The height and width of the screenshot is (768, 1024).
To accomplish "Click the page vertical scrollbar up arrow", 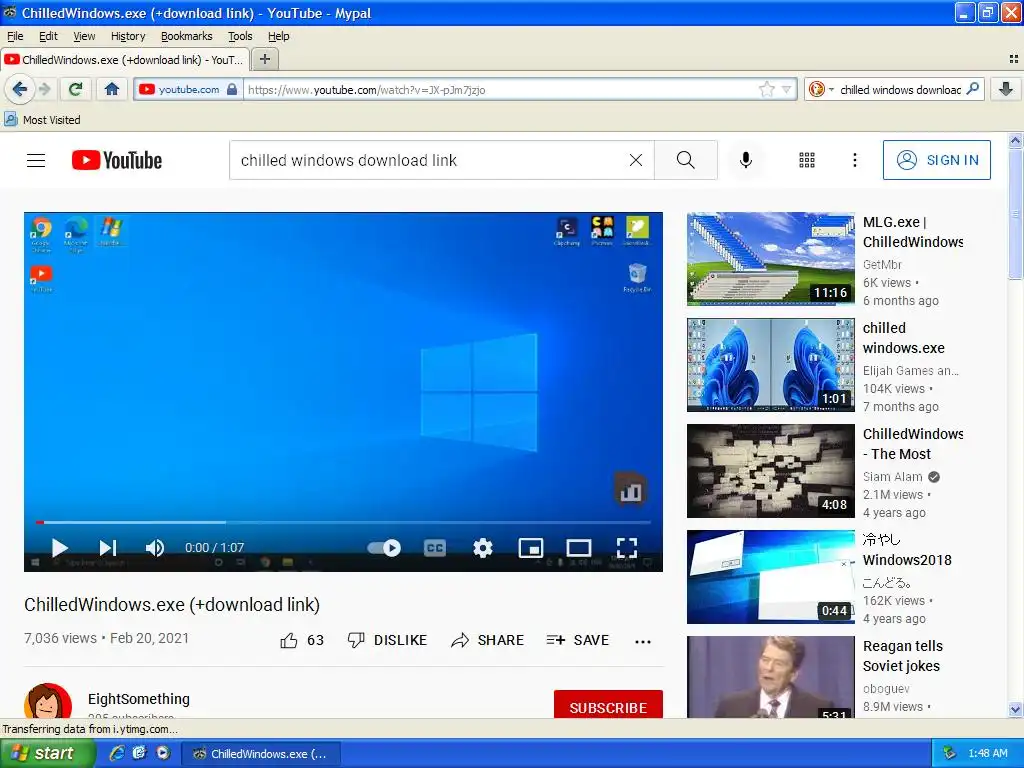I will 1015,140.
